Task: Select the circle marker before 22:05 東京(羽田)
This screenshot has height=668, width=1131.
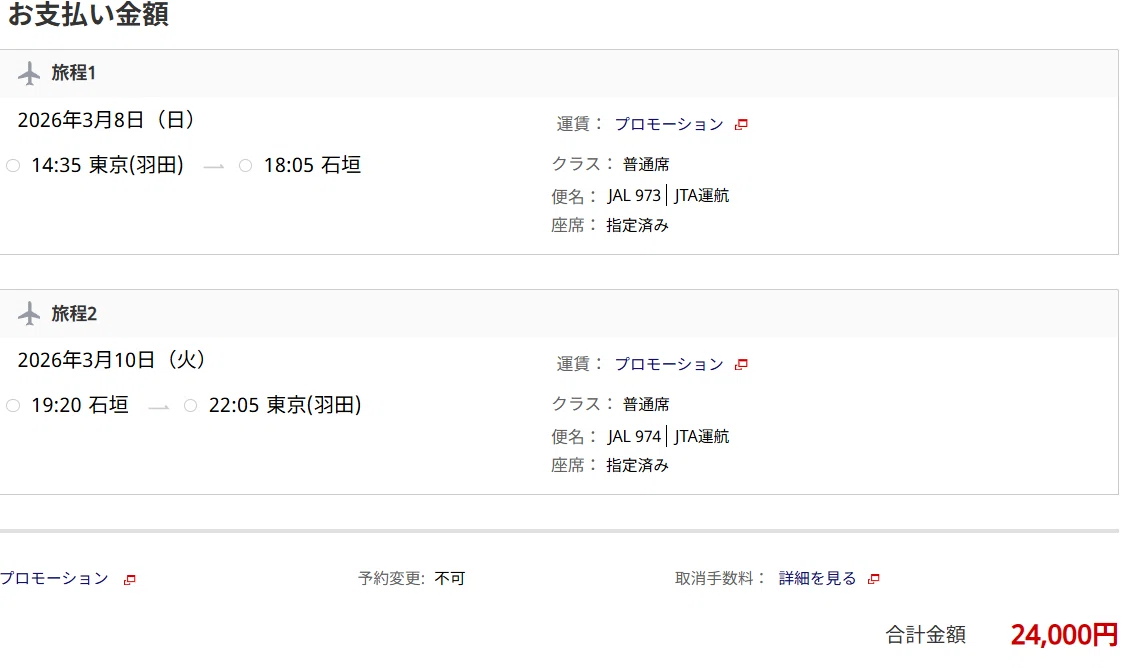Action: [190, 406]
